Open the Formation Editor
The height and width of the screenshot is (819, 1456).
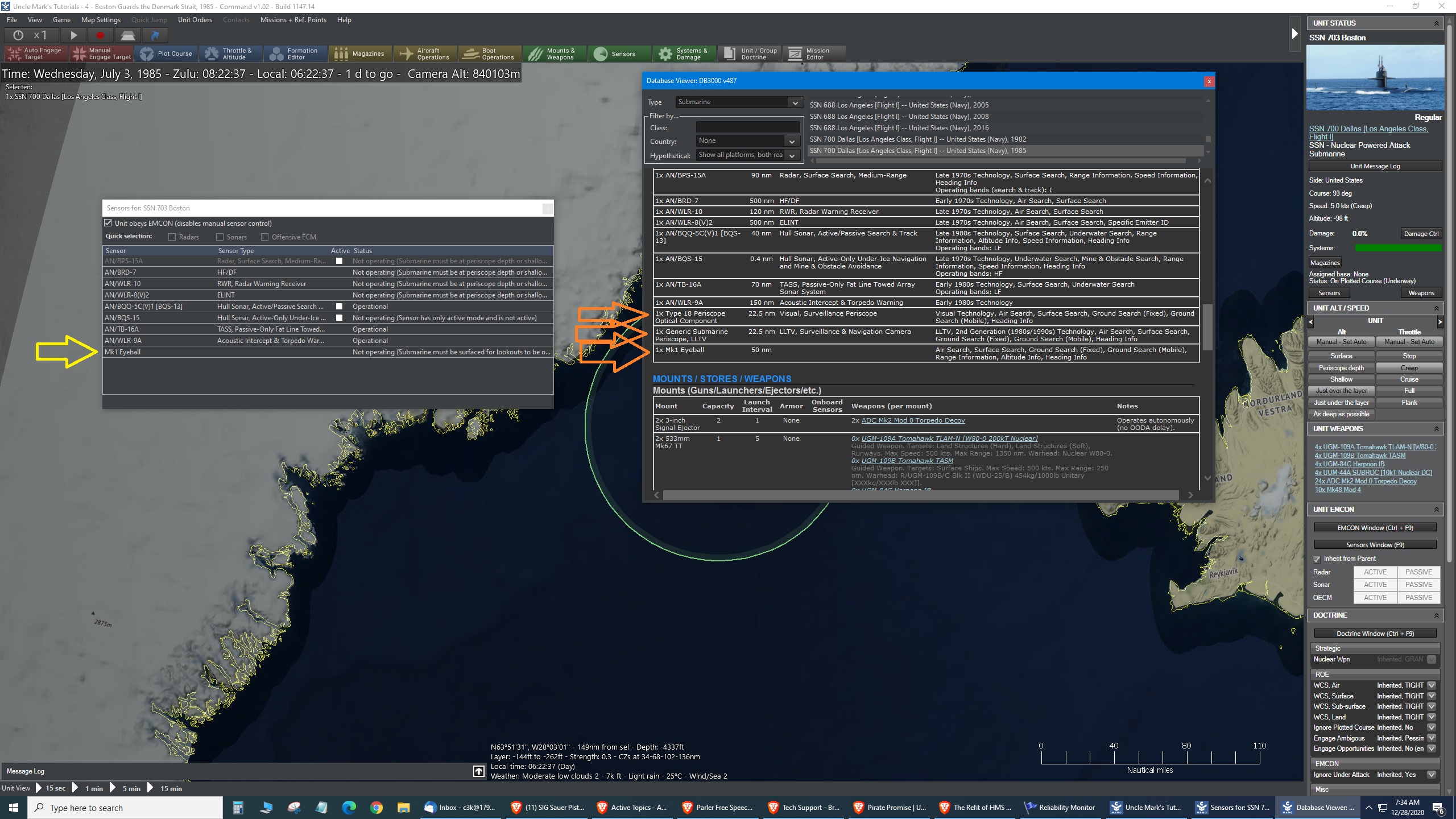click(296, 53)
